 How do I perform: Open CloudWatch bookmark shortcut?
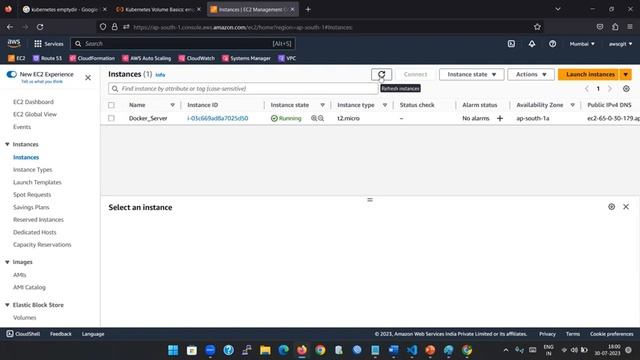pyautogui.click(x=197, y=58)
